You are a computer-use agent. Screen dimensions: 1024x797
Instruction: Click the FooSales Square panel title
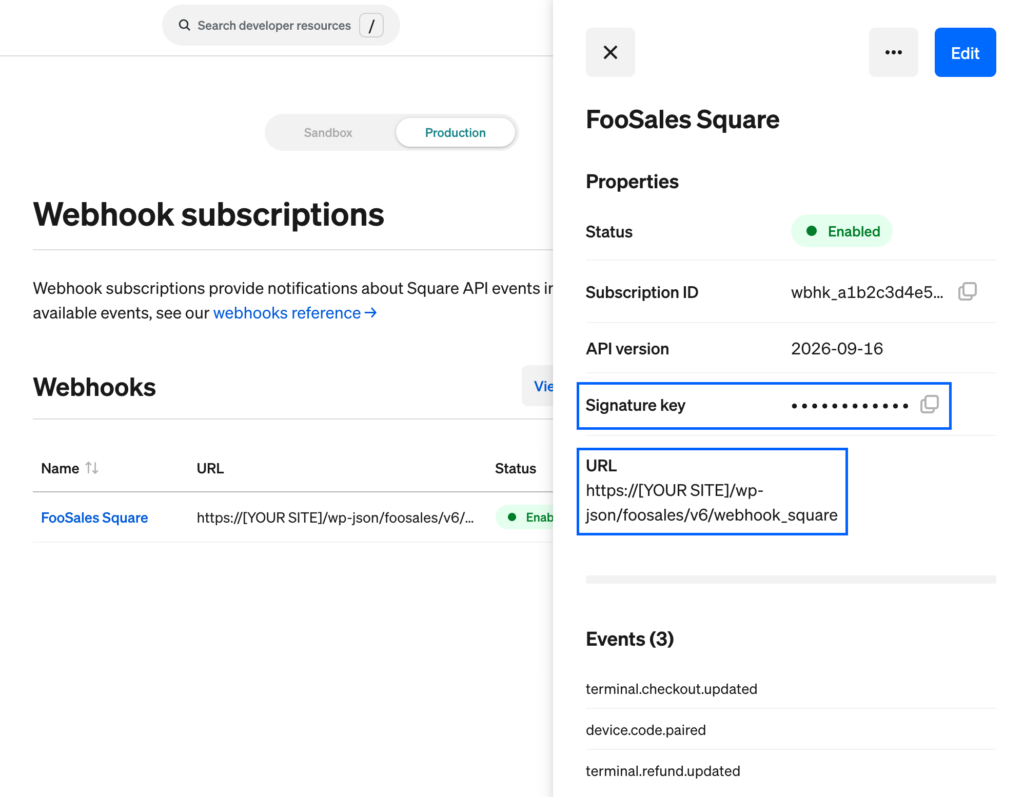(682, 120)
